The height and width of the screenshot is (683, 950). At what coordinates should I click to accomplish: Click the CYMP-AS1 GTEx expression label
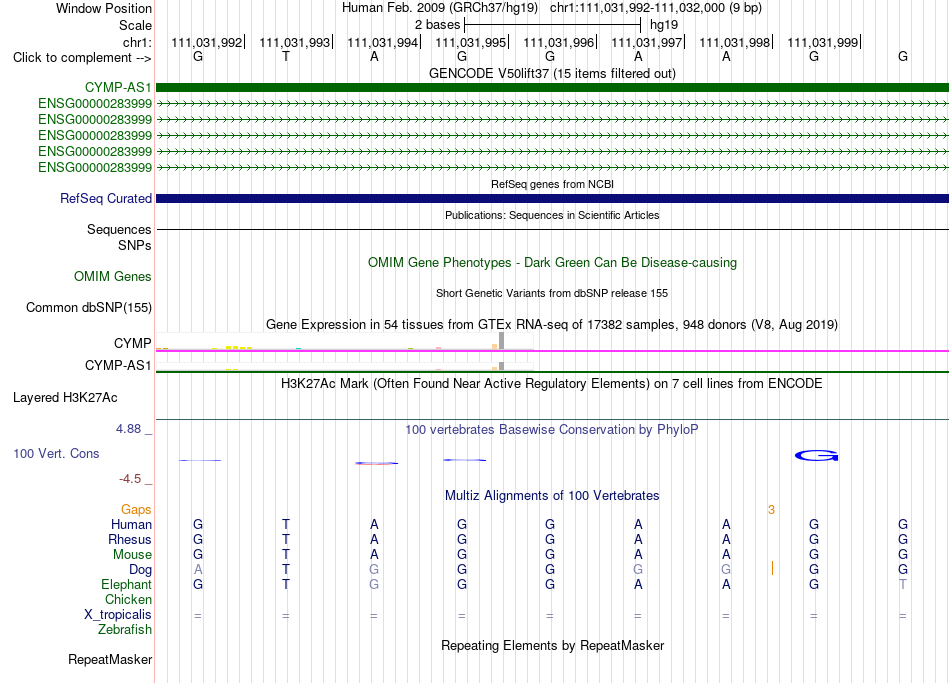pyautogui.click(x=118, y=365)
